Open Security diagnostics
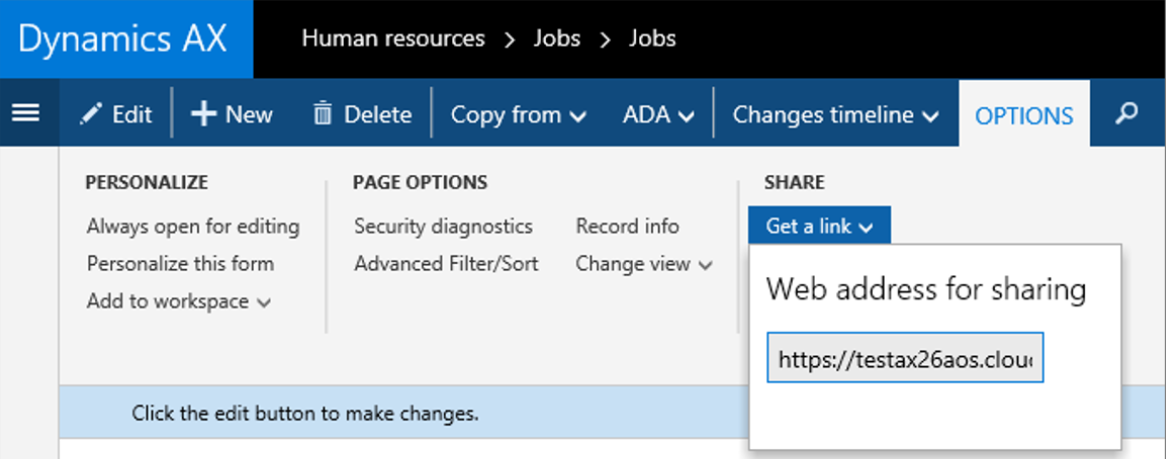 point(443,227)
